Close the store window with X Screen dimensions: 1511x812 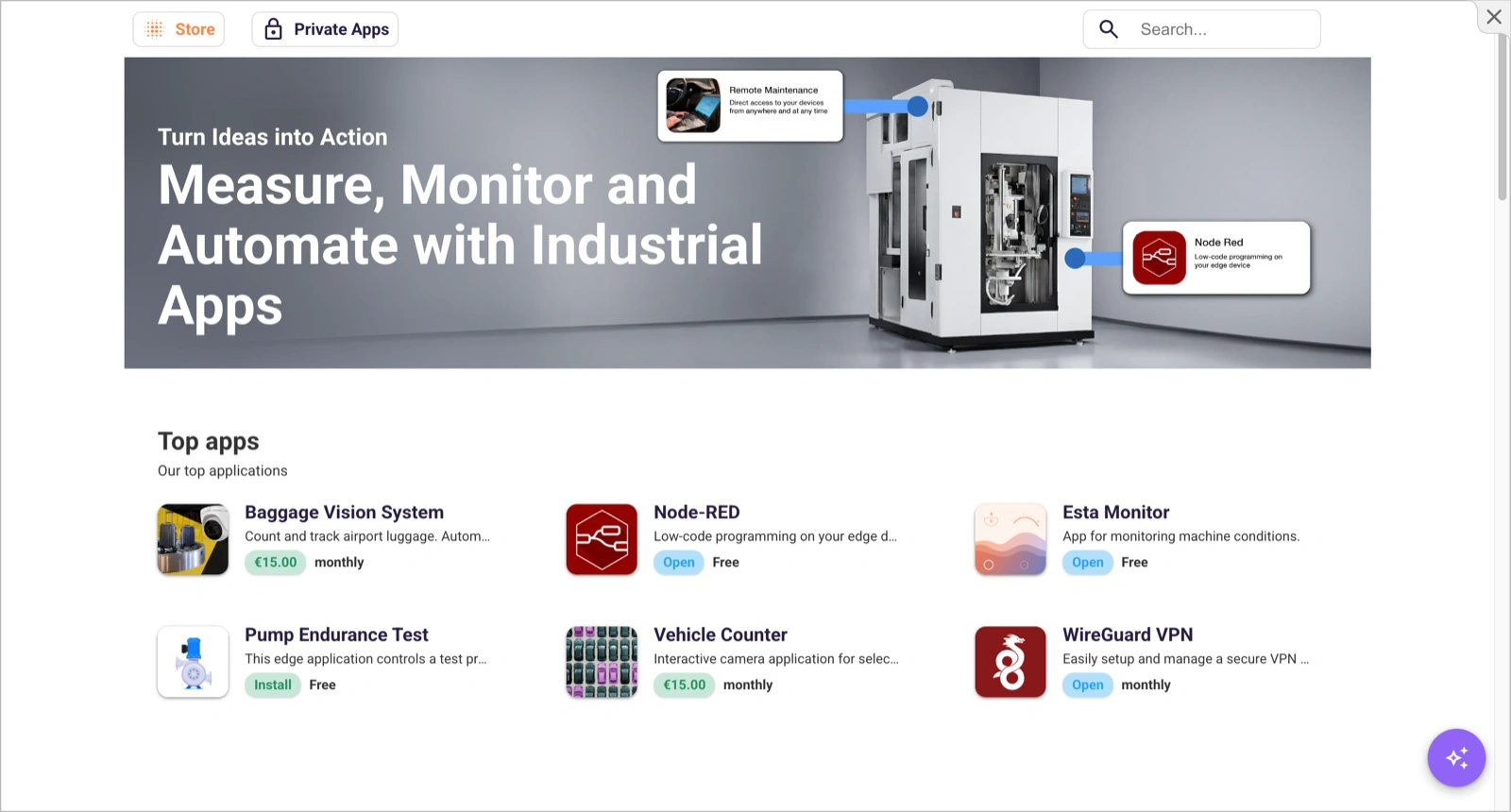tap(1493, 17)
